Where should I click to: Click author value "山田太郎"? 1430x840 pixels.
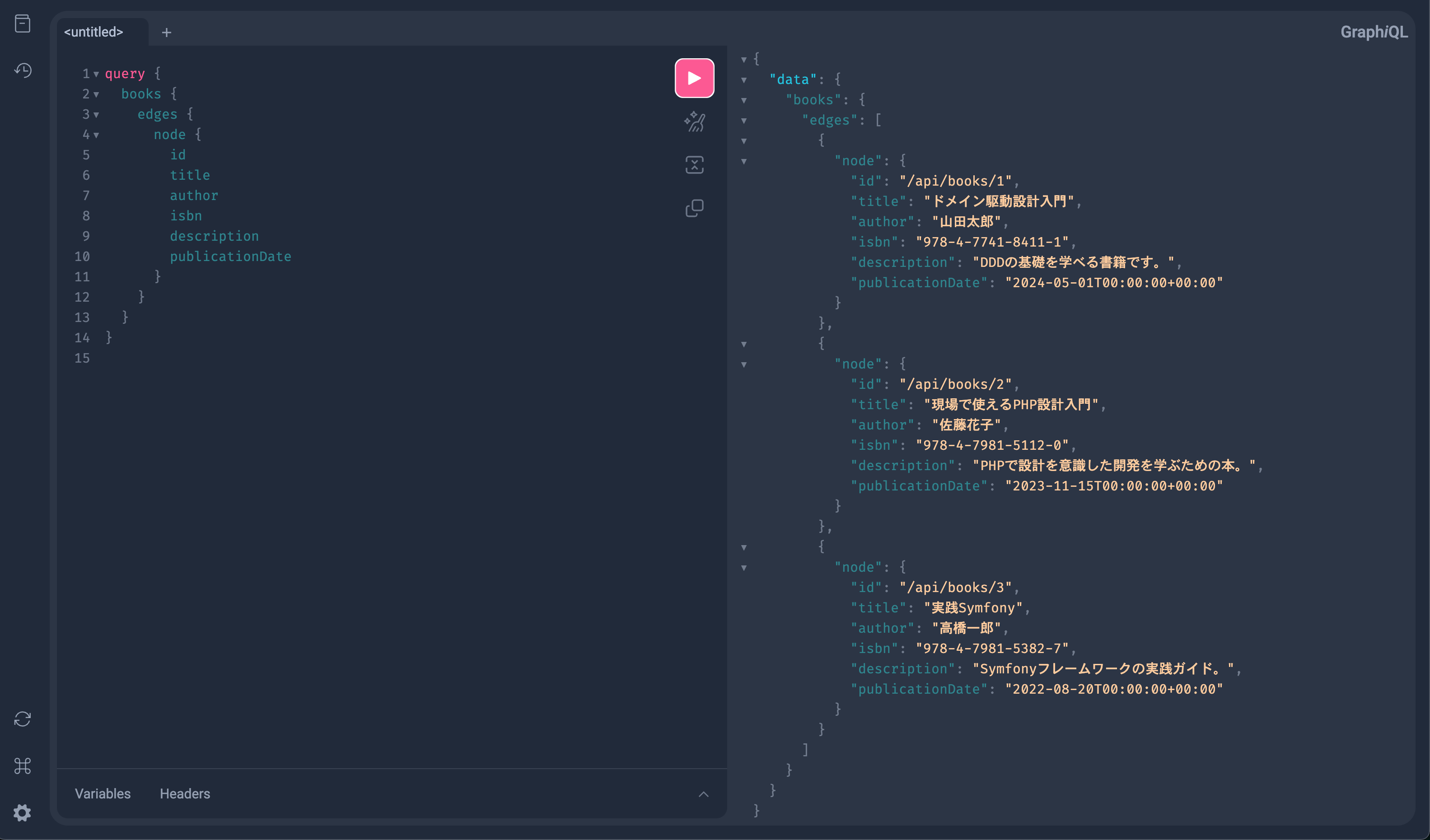click(967, 222)
